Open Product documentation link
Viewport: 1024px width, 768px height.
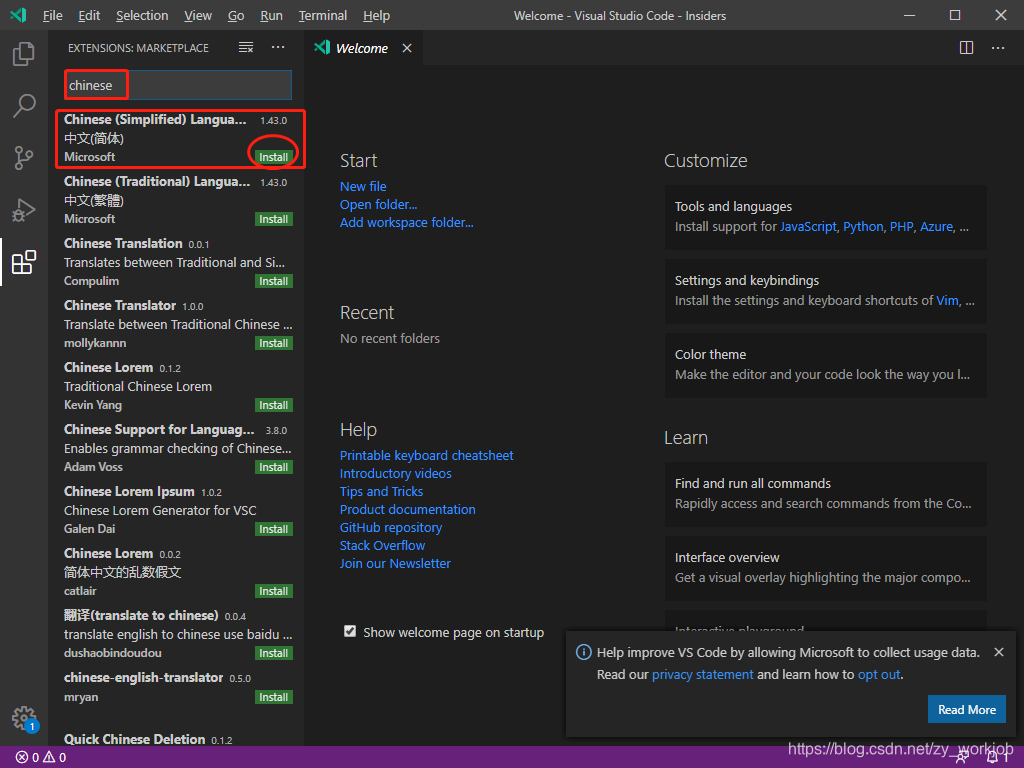pos(408,509)
